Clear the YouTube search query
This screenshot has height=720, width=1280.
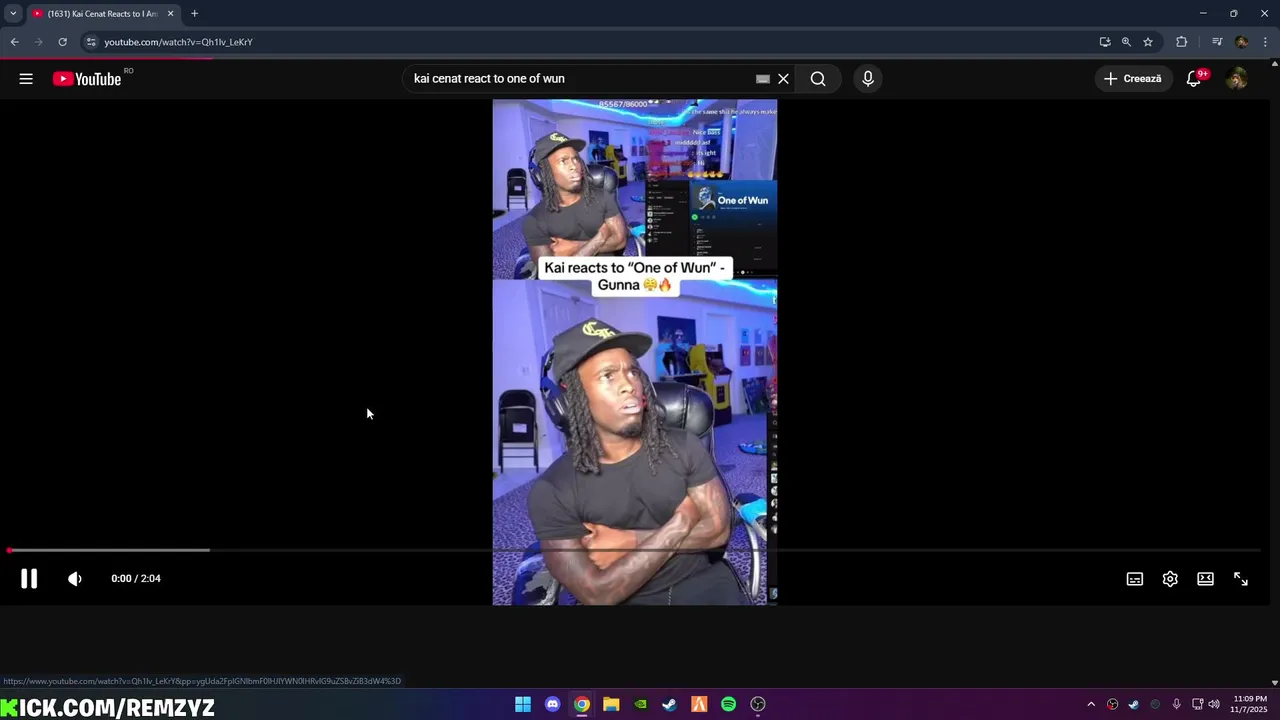pyautogui.click(x=784, y=79)
